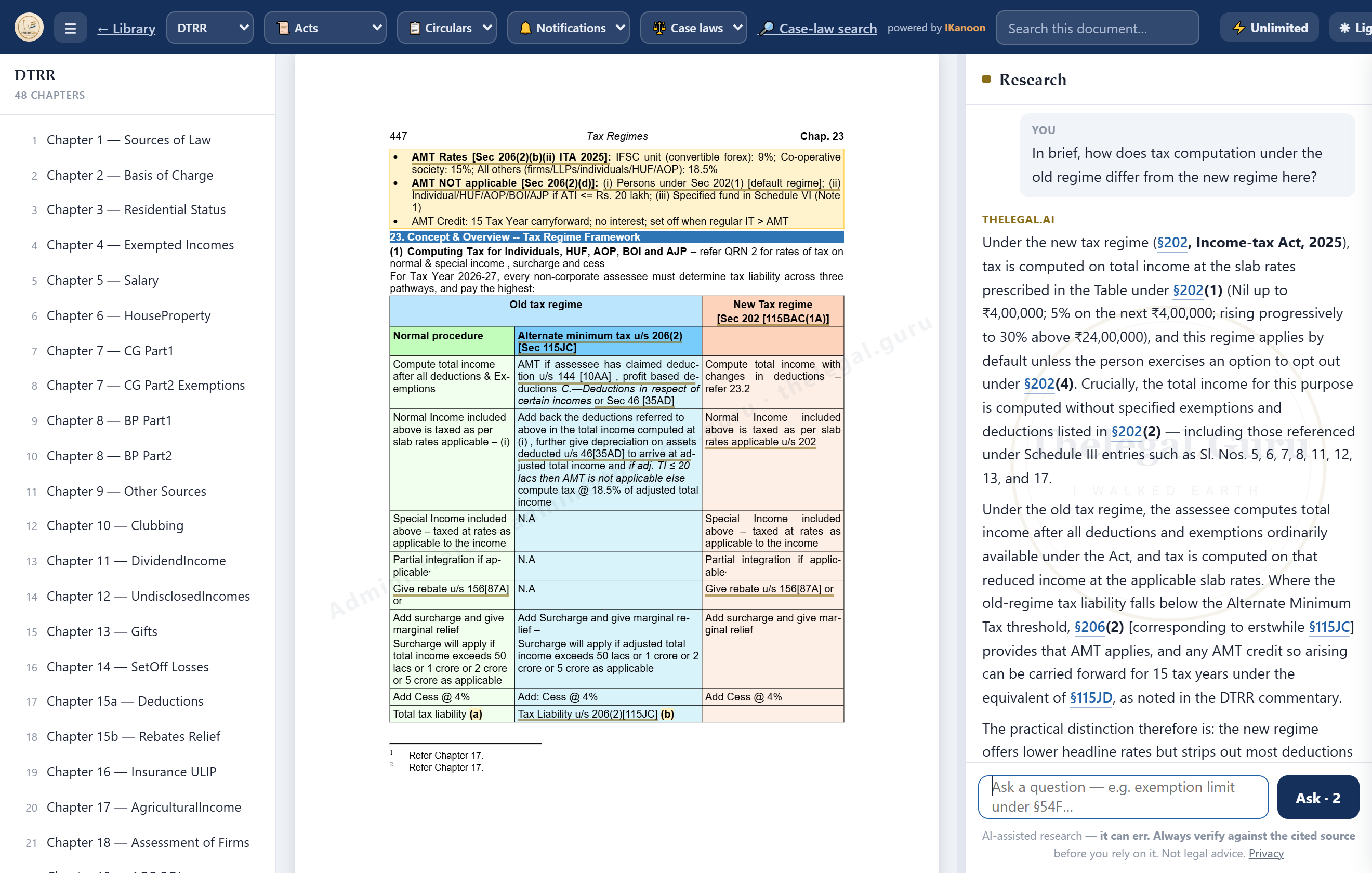
Task: Open the §115JD section link
Action: [1090, 698]
